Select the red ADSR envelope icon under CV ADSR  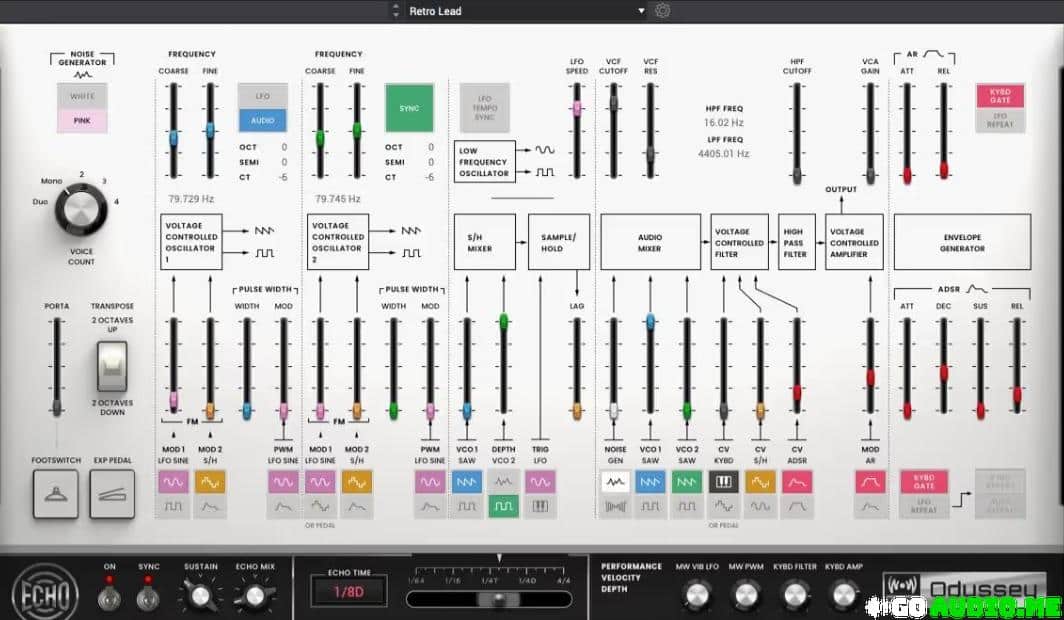click(x=796, y=482)
